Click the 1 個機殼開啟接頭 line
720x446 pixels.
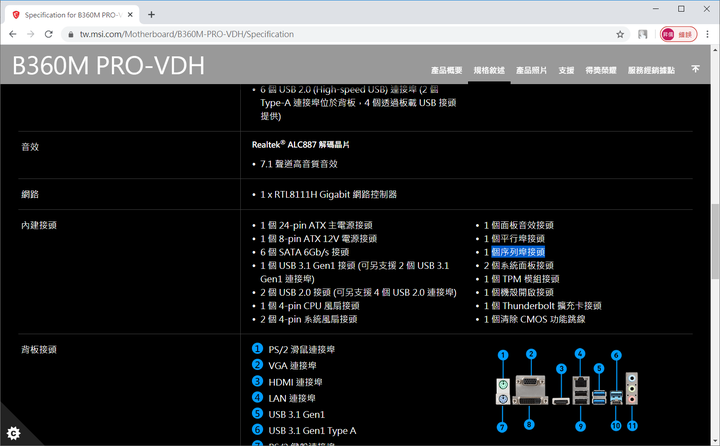(x=519, y=293)
